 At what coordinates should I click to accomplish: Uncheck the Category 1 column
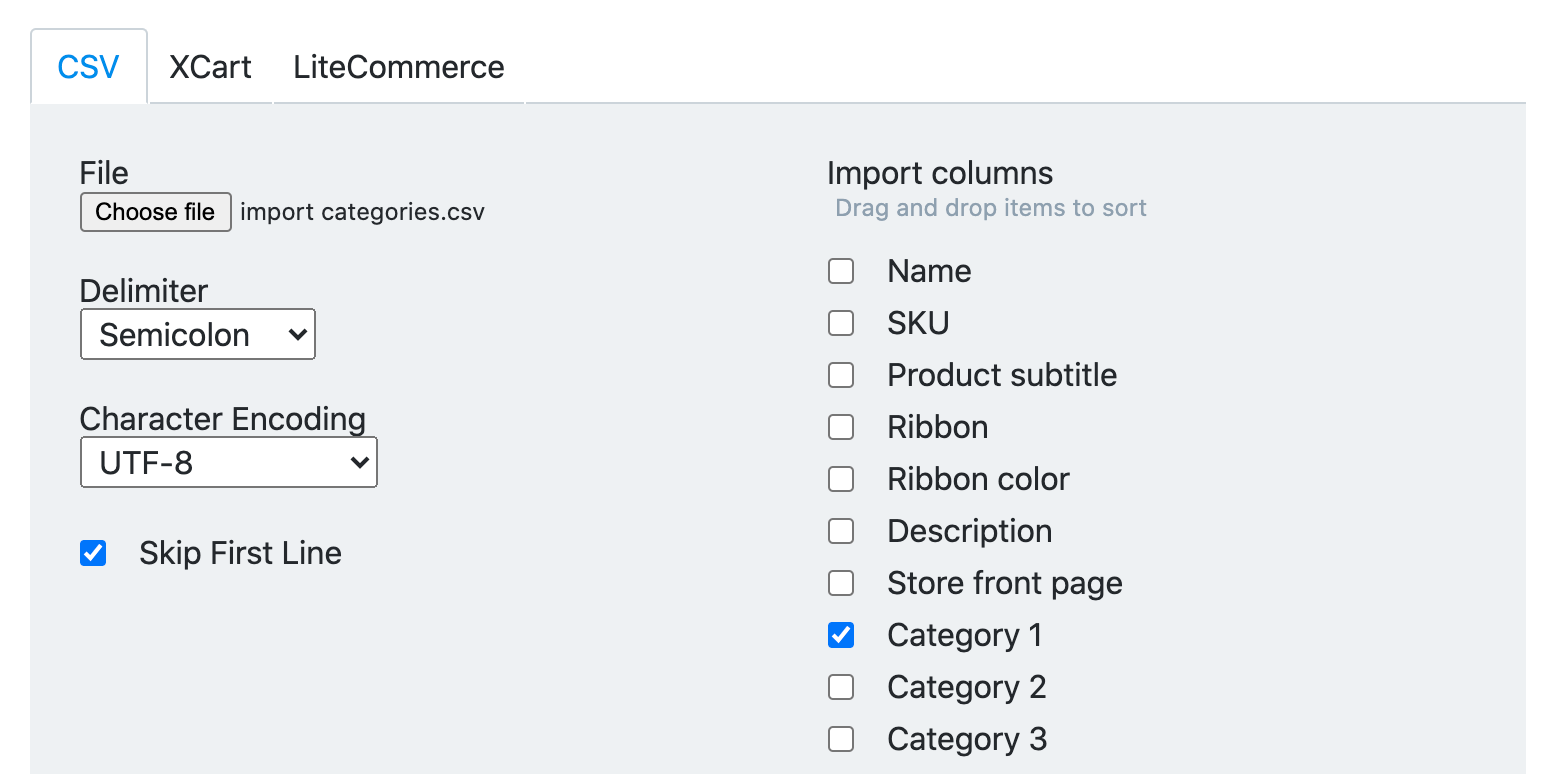pos(840,634)
